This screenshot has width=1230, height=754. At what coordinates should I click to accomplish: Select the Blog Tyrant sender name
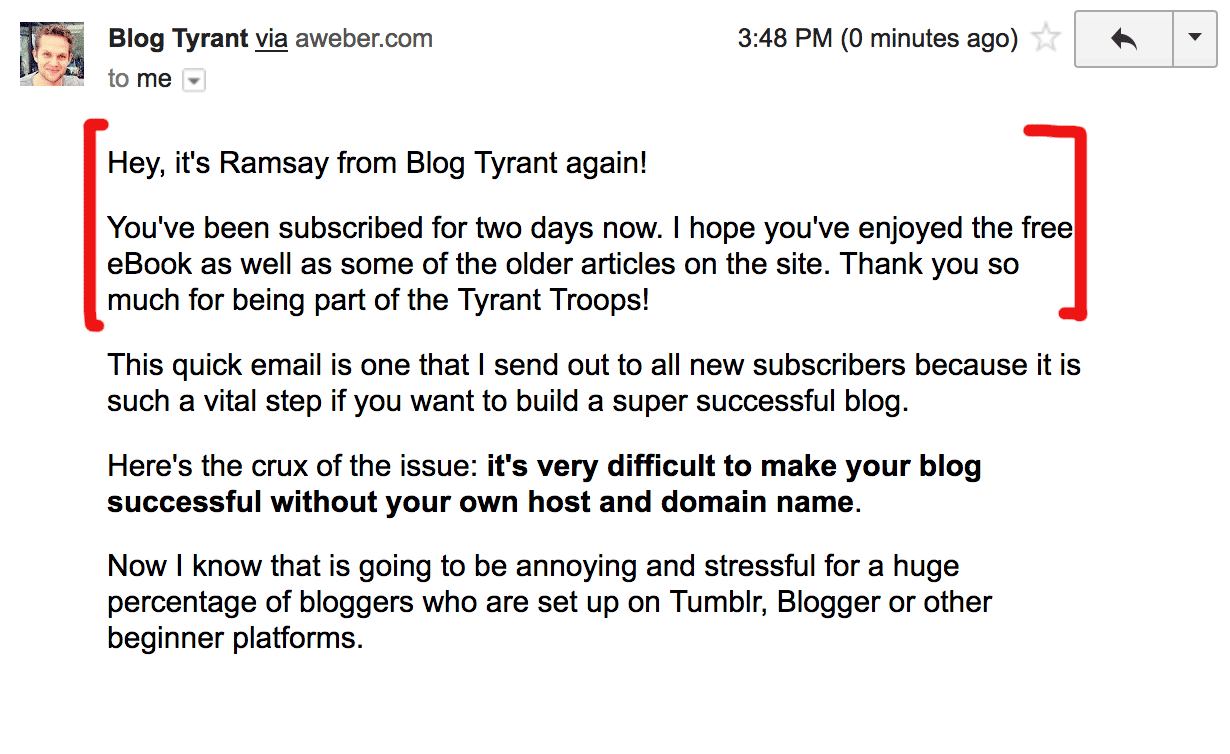pyautogui.click(x=178, y=39)
